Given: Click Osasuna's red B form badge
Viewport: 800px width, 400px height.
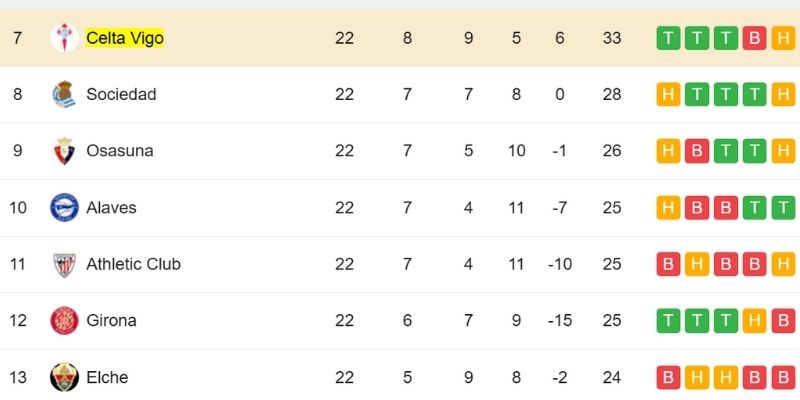Looking at the screenshot, I should (x=697, y=151).
